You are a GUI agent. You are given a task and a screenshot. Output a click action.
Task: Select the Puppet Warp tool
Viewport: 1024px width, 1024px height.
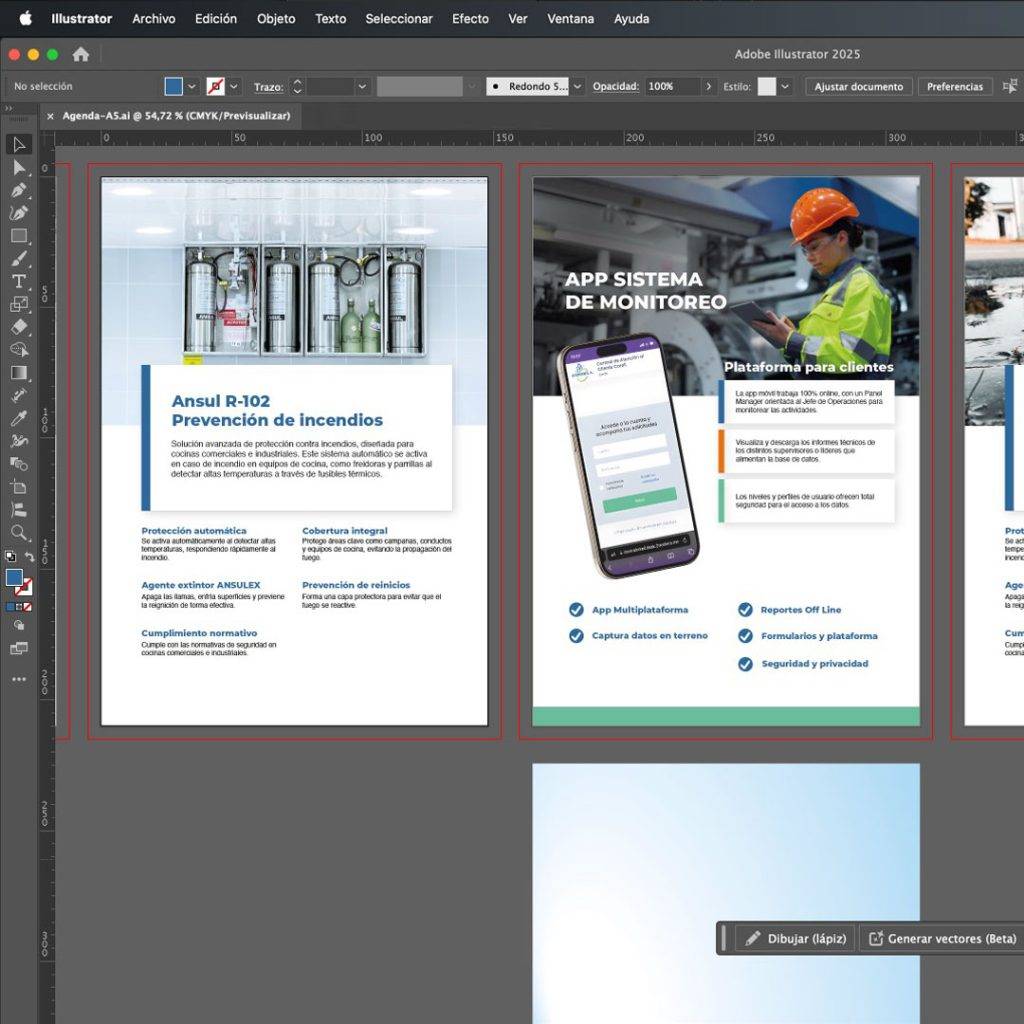[x=19, y=441]
